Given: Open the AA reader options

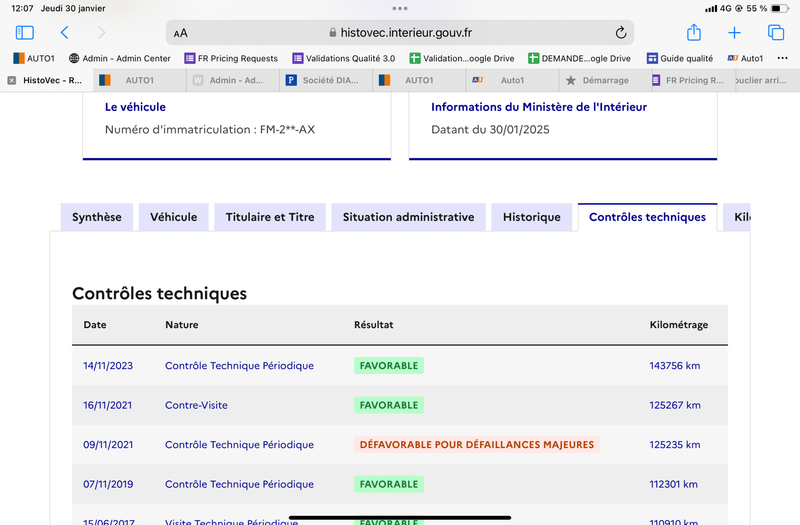Looking at the screenshot, I should click(181, 33).
